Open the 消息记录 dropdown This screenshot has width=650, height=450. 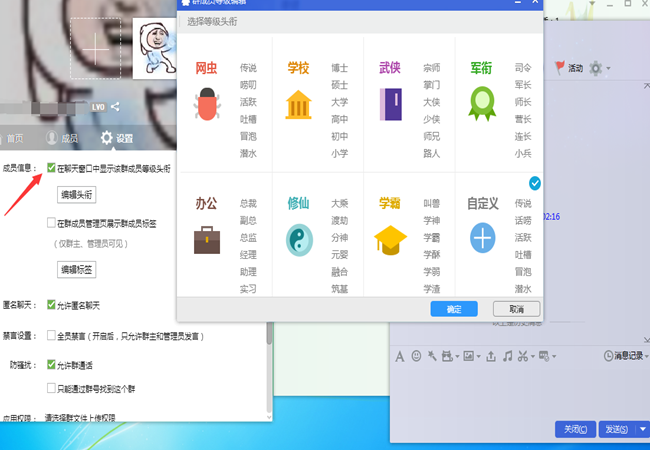coord(646,356)
